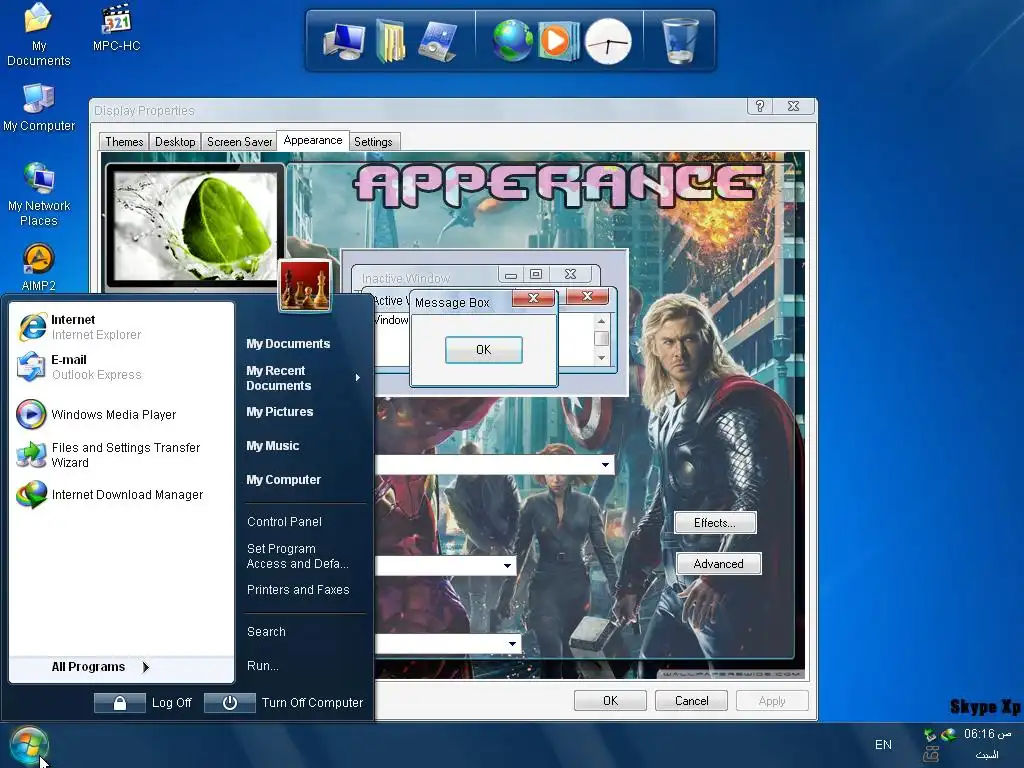Open Files and Settings Transfer Wizard

(x=121, y=455)
